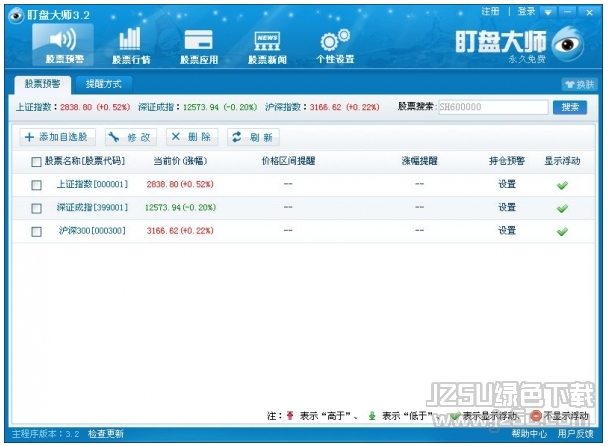Check the 深证成指[399001] row checkbox
Screen dimensions: 608x446
point(36,208)
